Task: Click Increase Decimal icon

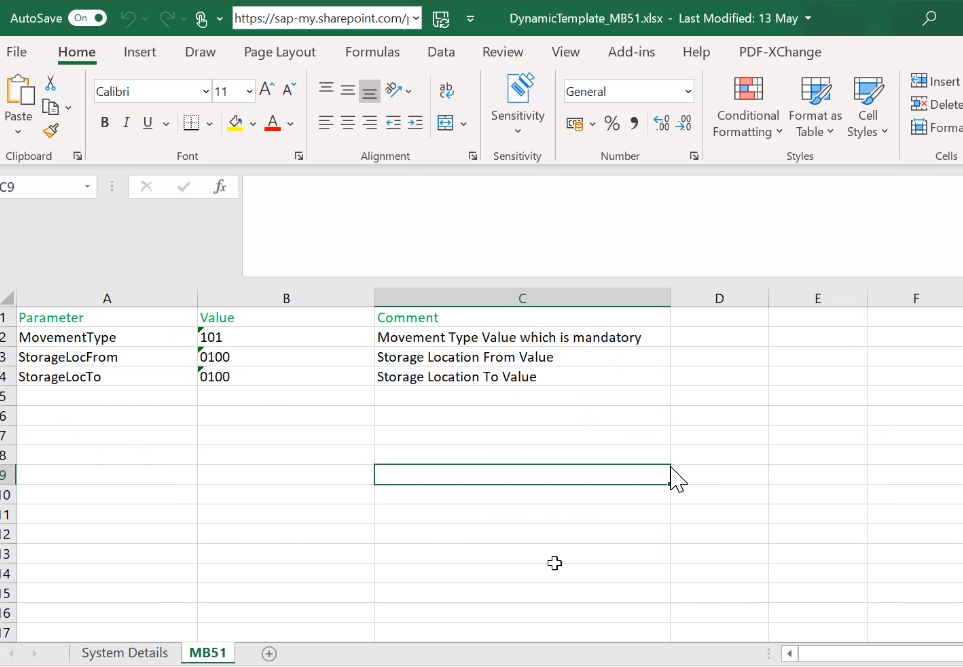Action: (x=661, y=123)
